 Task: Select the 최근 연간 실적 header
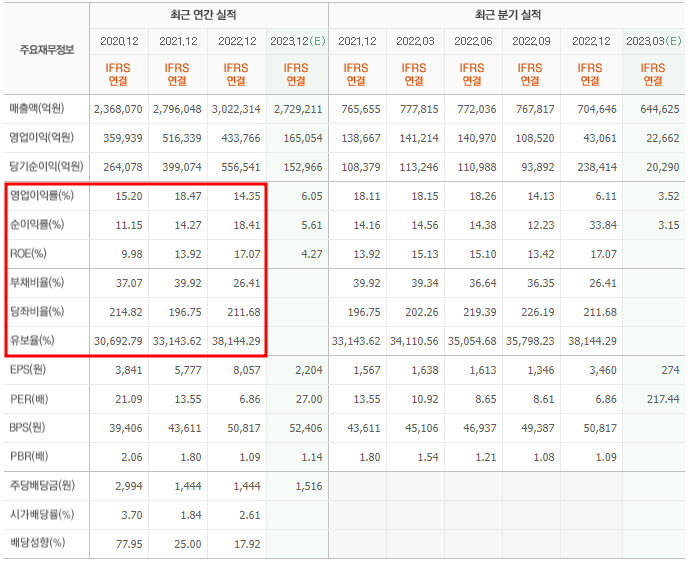pos(203,15)
